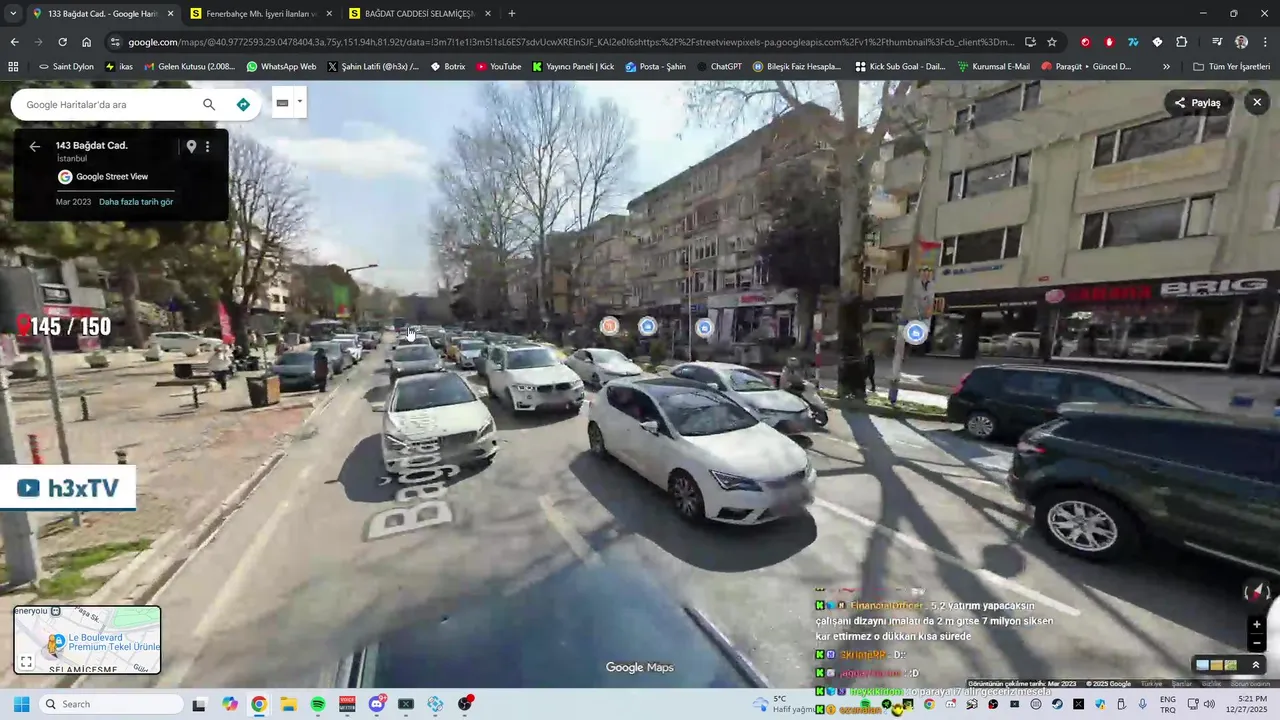Open the ChatGPT bookmark
This screenshot has width=1280, height=720.
point(718,67)
